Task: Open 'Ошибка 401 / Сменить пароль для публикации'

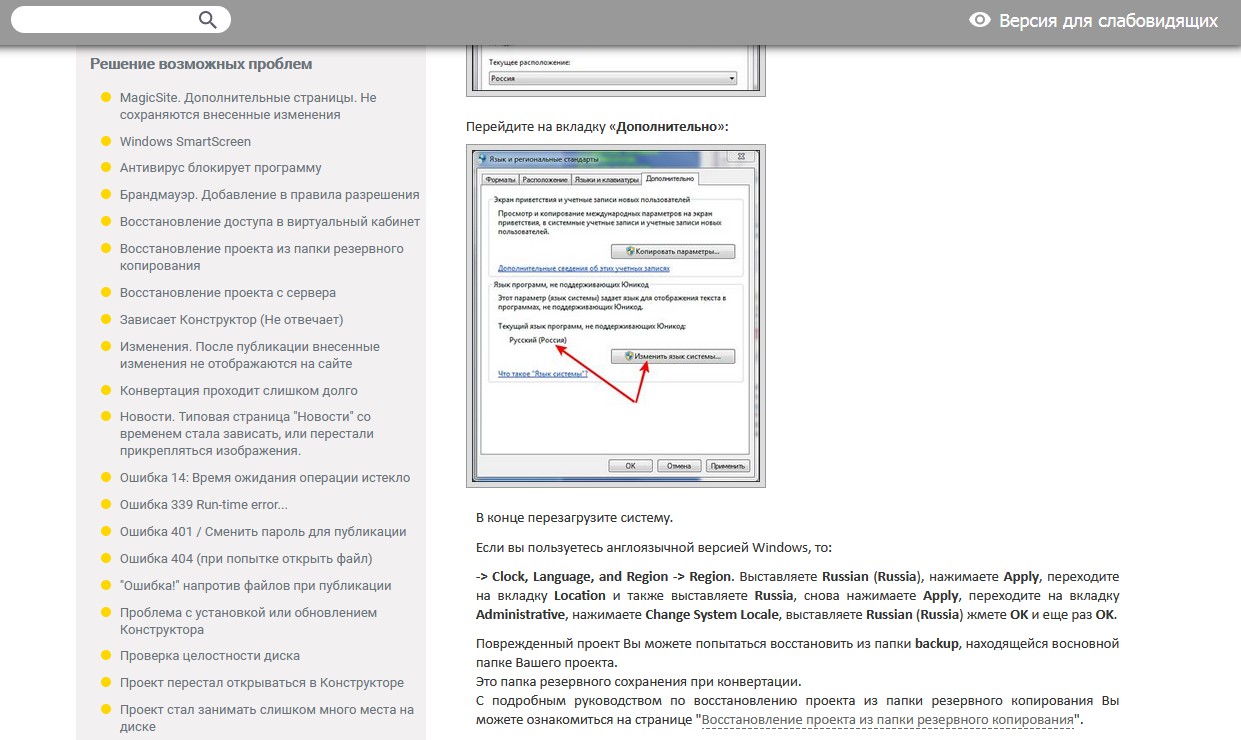Action: tap(263, 532)
